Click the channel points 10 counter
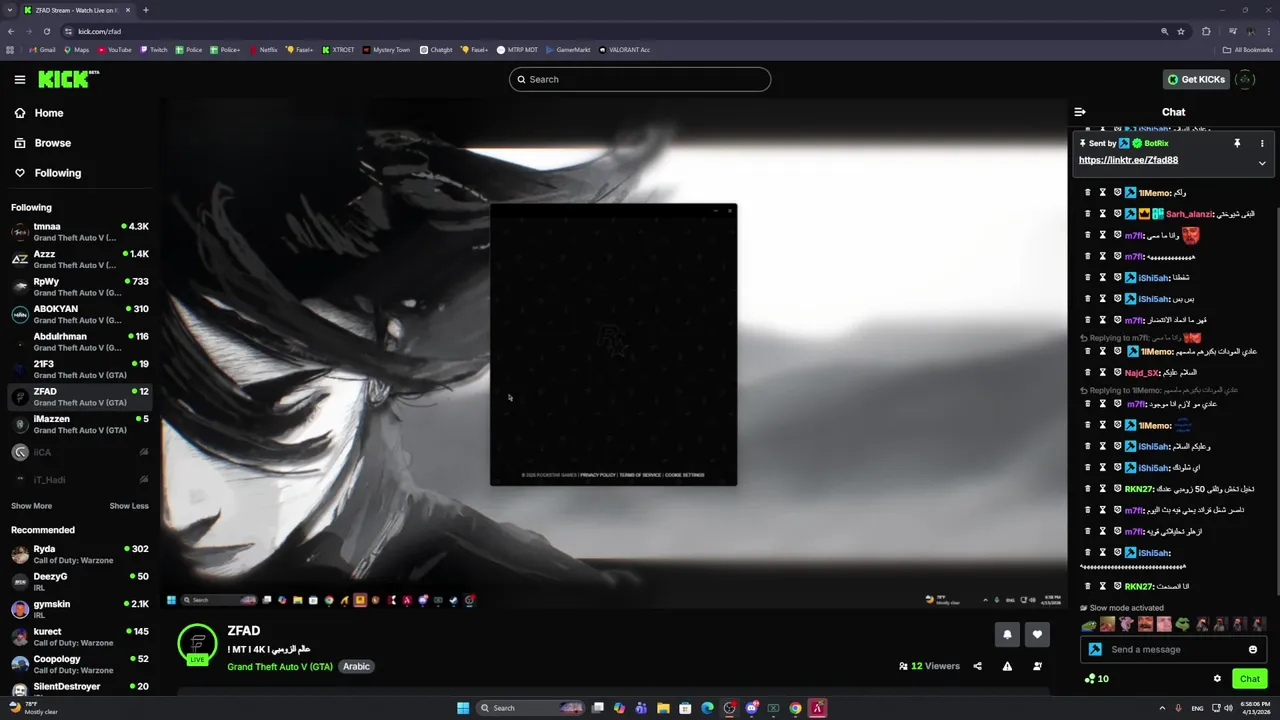This screenshot has height=720, width=1280. [1096, 678]
